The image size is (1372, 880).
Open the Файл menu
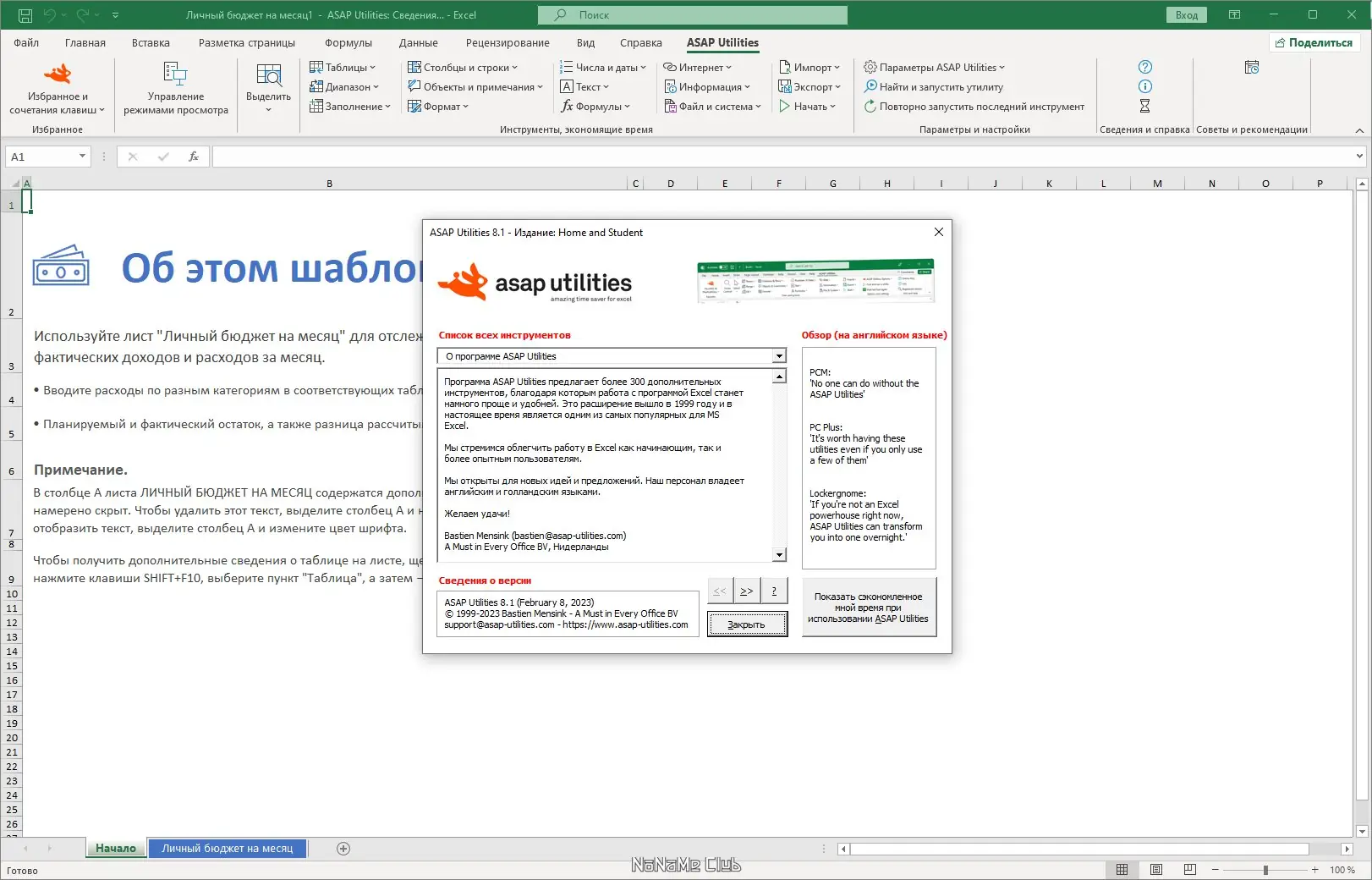26,43
